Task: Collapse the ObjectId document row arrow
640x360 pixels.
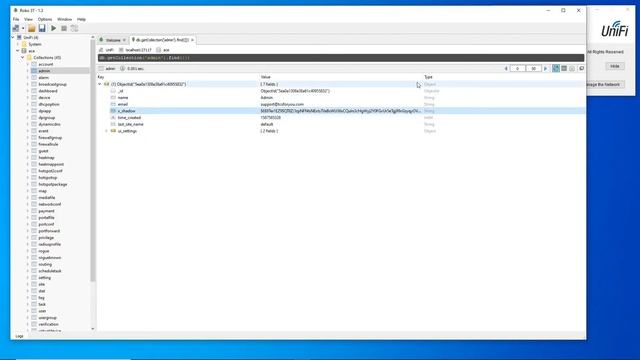Action: tap(100, 84)
